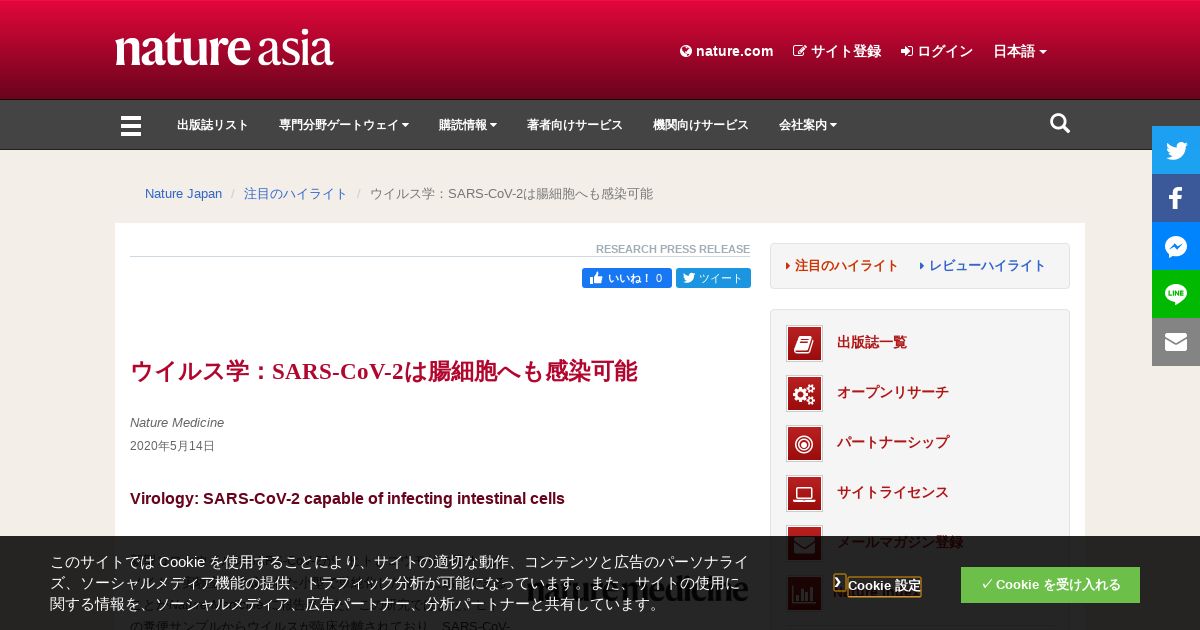Open レビューハイライト sidebar tab
Image resolution: width=1200 pixels, height=630 pixels.
(982, 266)
